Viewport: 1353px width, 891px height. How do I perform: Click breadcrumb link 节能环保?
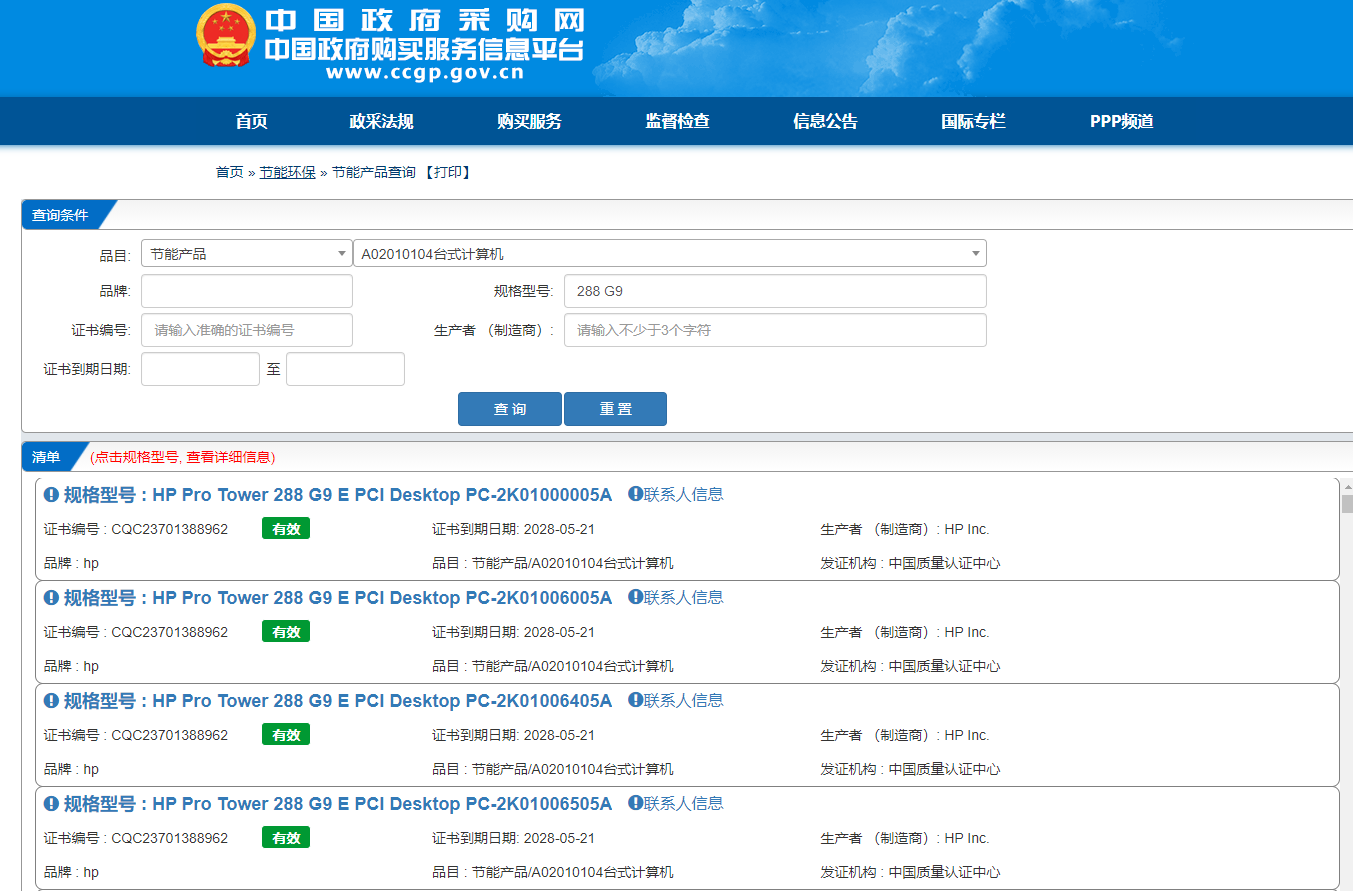point(287,172)
